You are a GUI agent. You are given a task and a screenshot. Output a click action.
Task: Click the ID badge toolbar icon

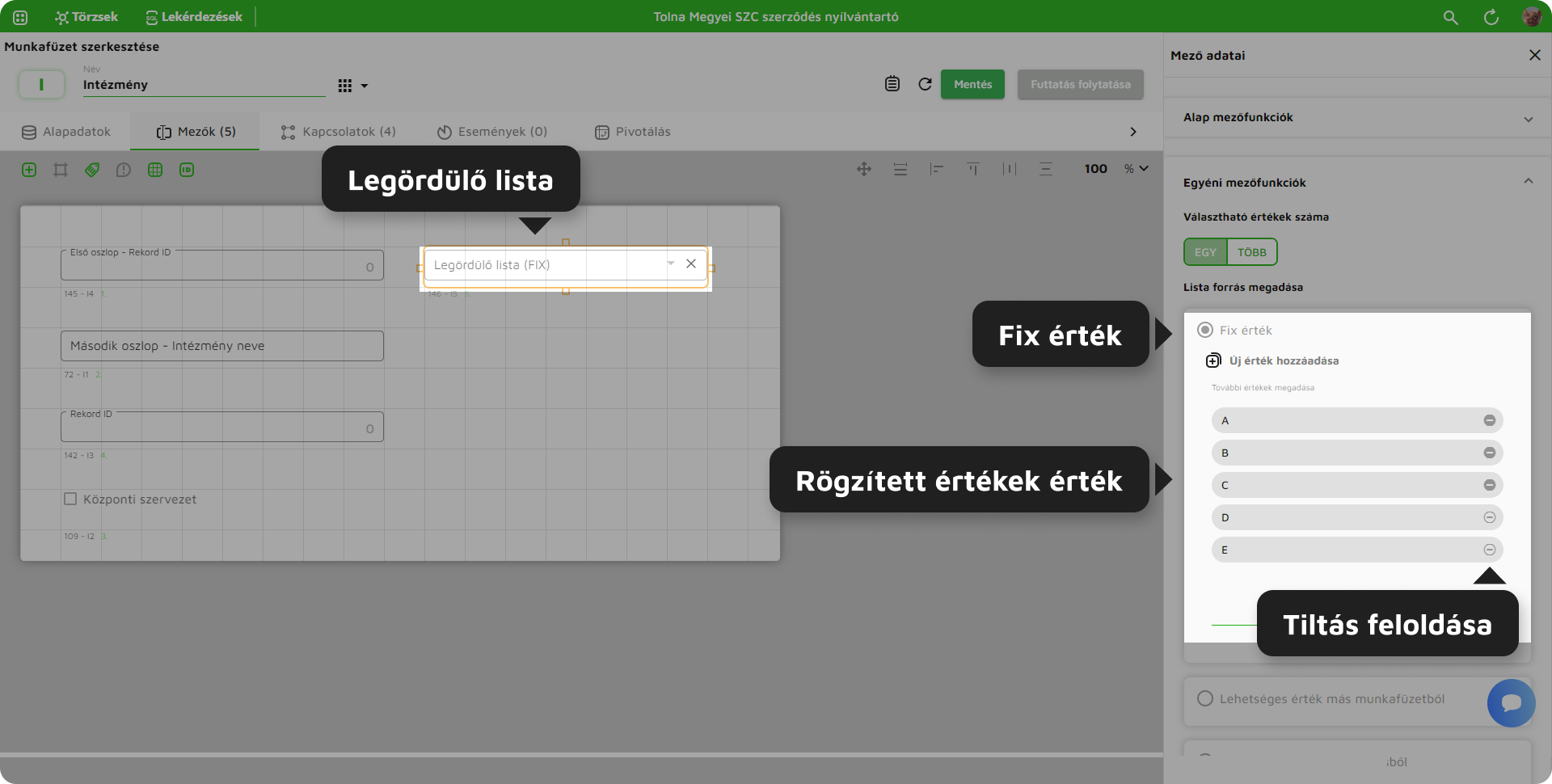click(187, 170)
